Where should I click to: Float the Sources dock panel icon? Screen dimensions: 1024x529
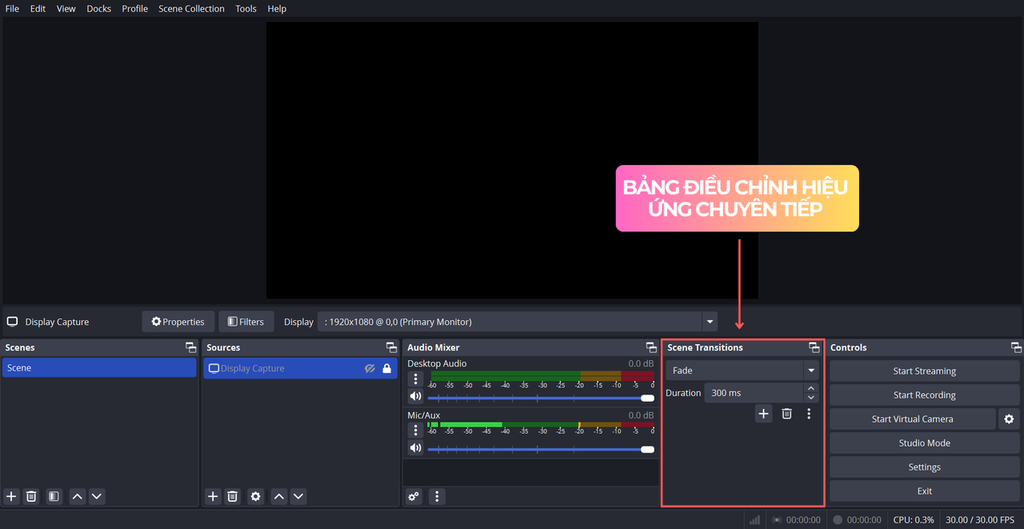[x=391, y=347]
